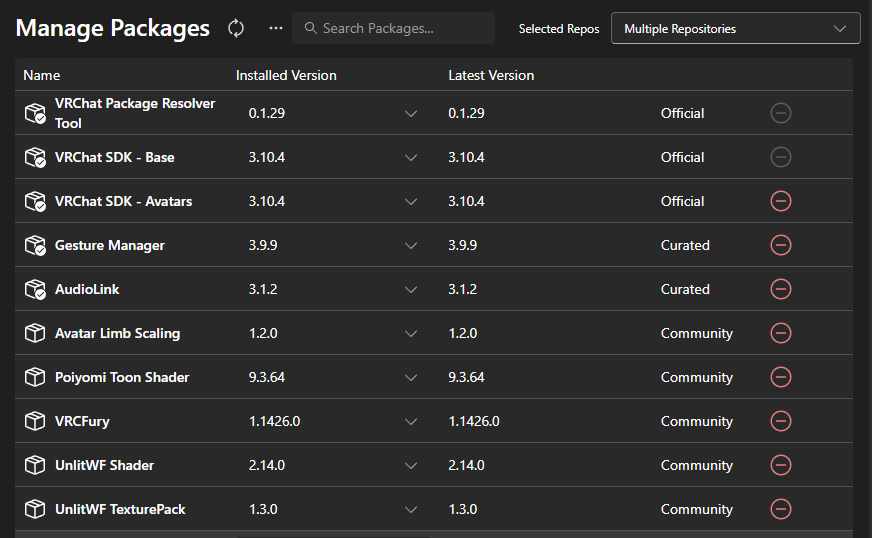Remove UnlitWF TexturePack package
Screen dimensions: 872x538
pos(781,509)
